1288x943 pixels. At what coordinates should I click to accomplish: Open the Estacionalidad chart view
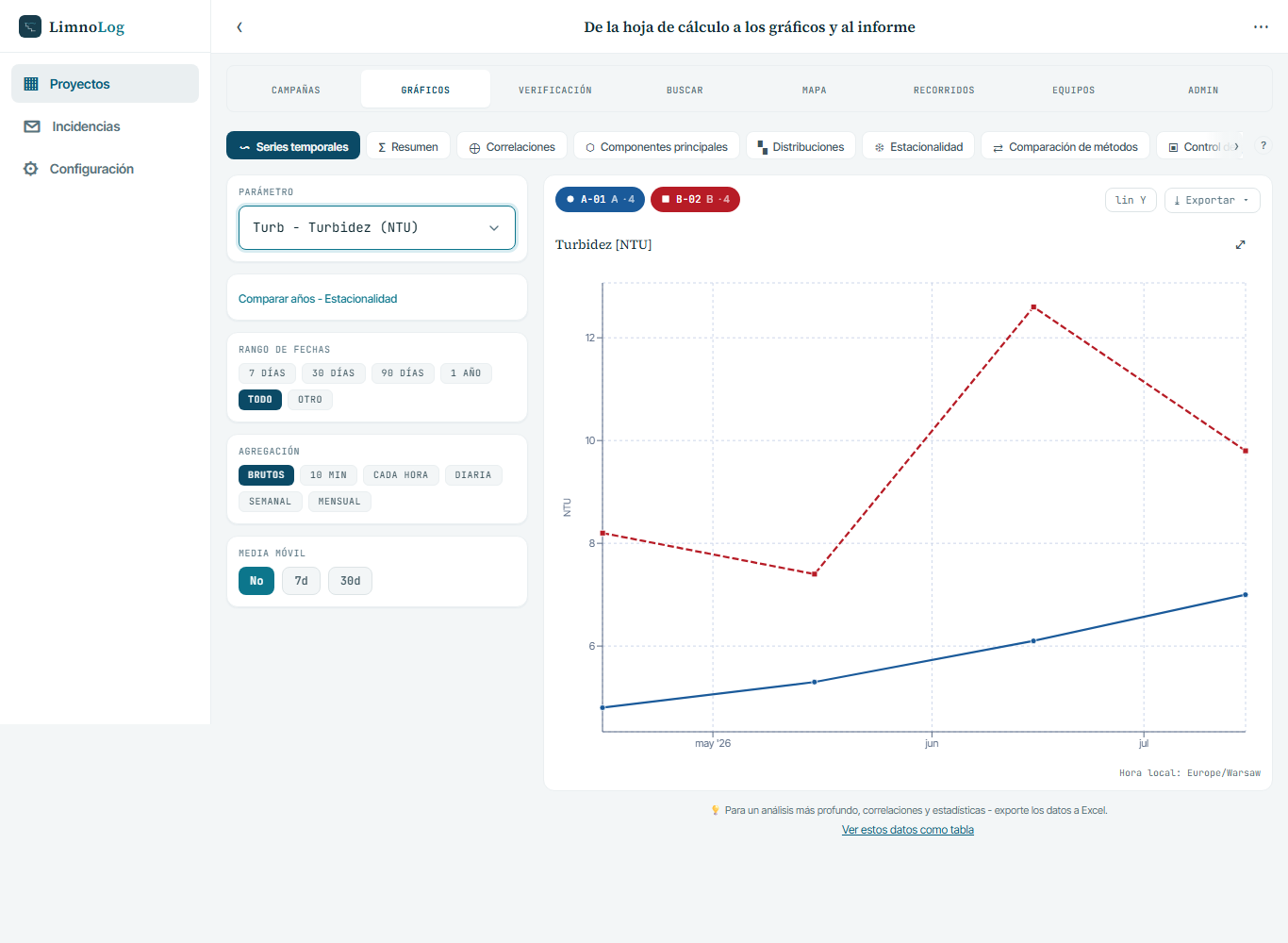tap(918, 146)
